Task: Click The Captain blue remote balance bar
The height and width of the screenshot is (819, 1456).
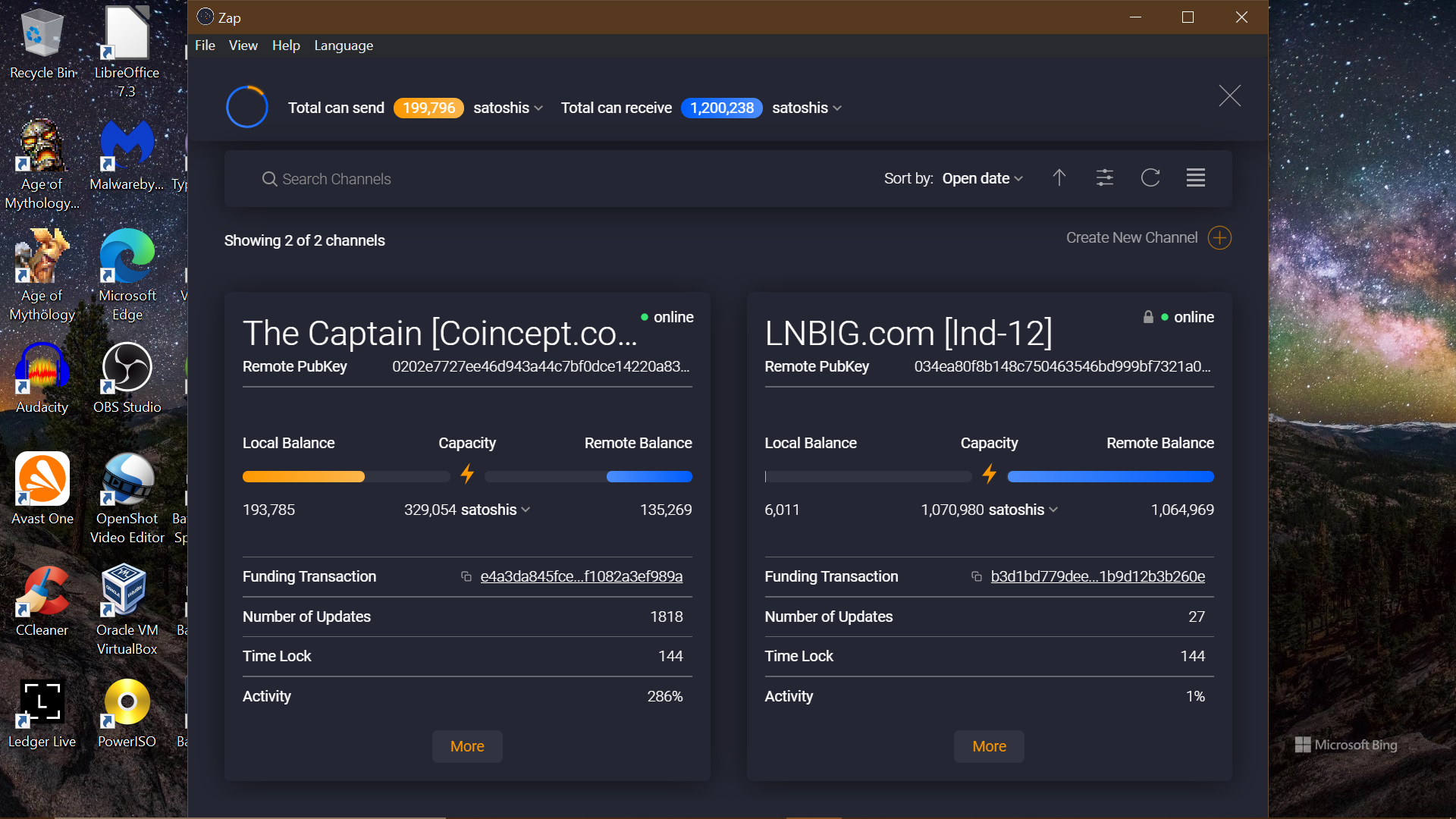Action: (649, 477)
